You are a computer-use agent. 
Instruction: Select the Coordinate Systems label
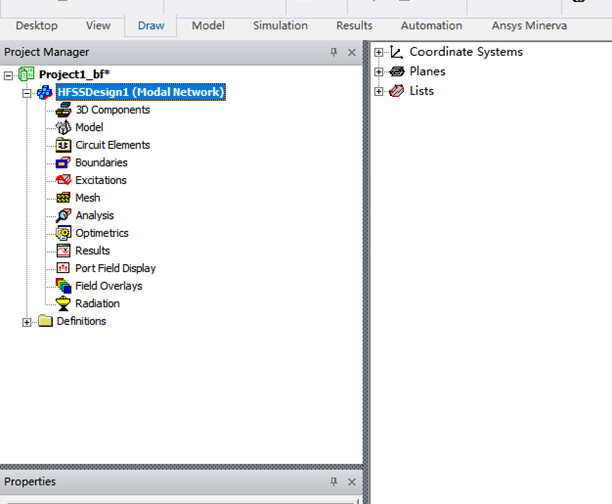click(x=466, y=52)
